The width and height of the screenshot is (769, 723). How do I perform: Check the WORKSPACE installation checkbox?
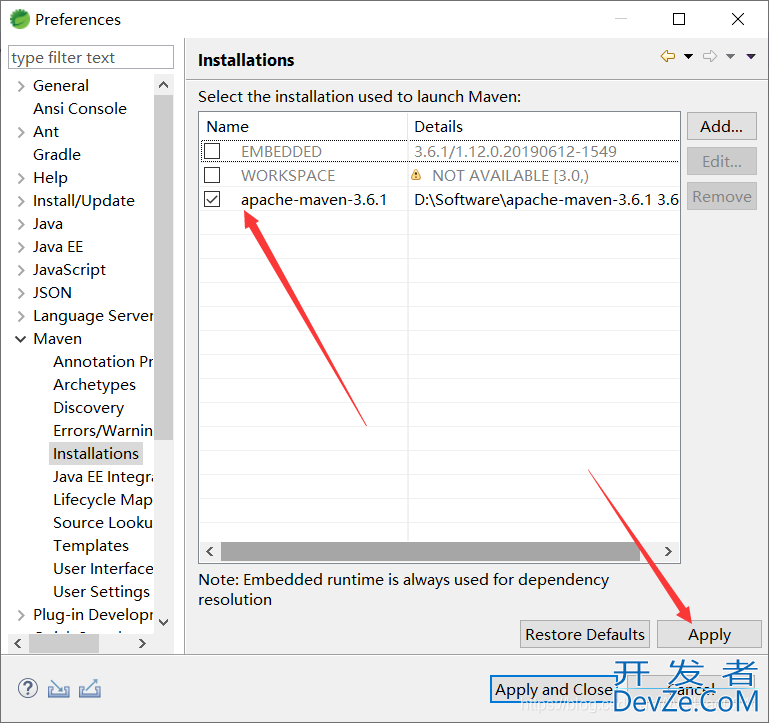[x=212, y=175]
